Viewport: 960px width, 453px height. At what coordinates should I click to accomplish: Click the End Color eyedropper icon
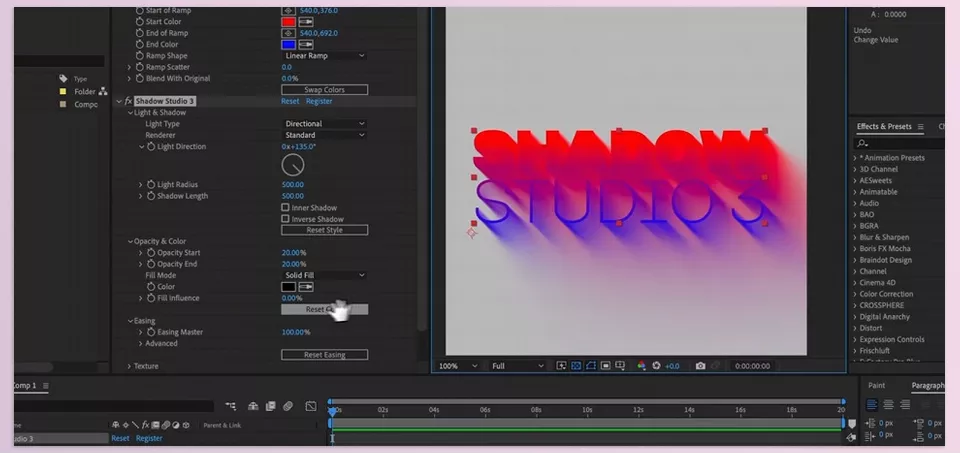(306, 45)
